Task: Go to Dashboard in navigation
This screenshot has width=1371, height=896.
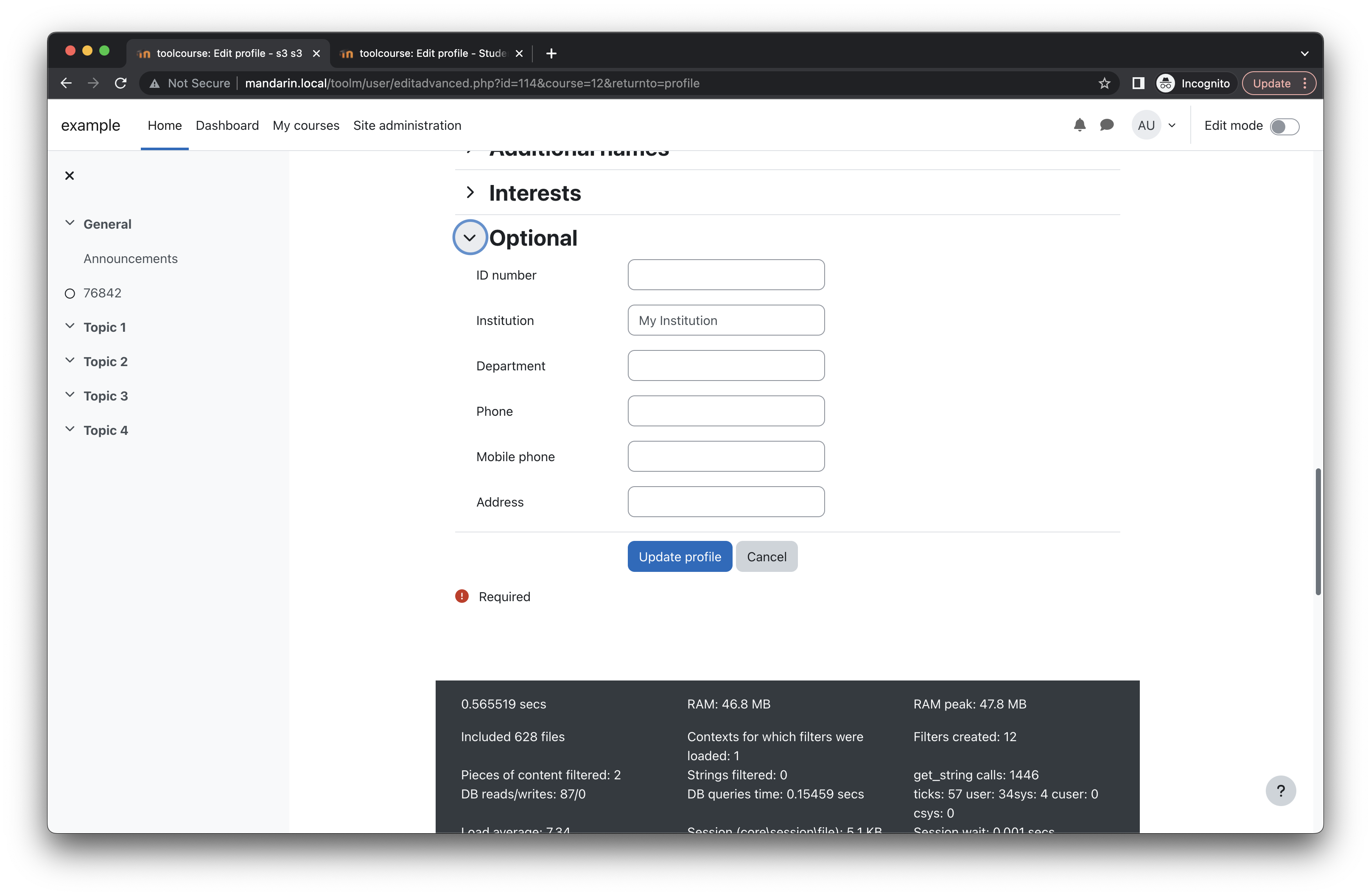Action: point(227,125)
